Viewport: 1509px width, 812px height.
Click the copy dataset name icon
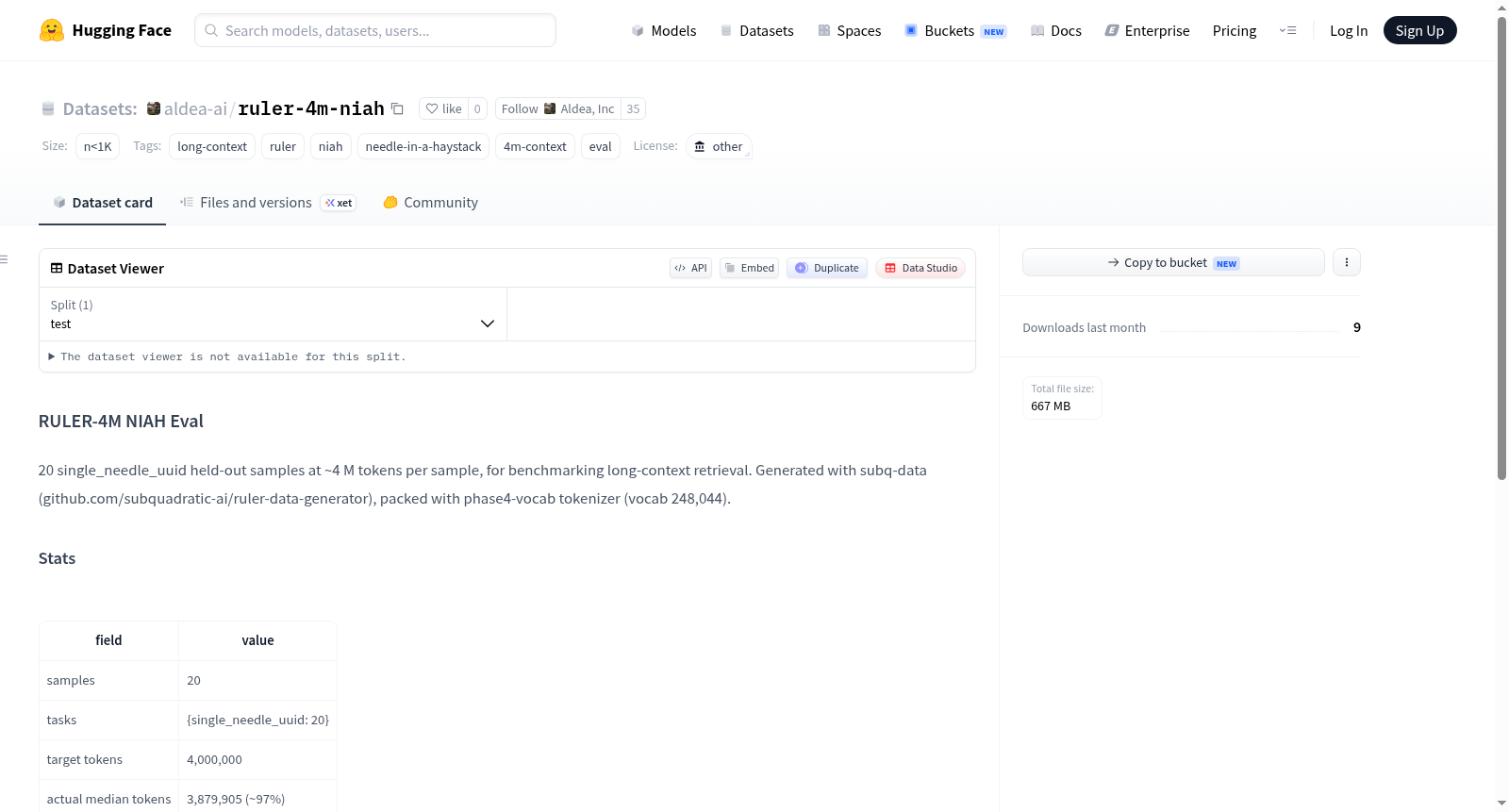click(x=398, y=108)
